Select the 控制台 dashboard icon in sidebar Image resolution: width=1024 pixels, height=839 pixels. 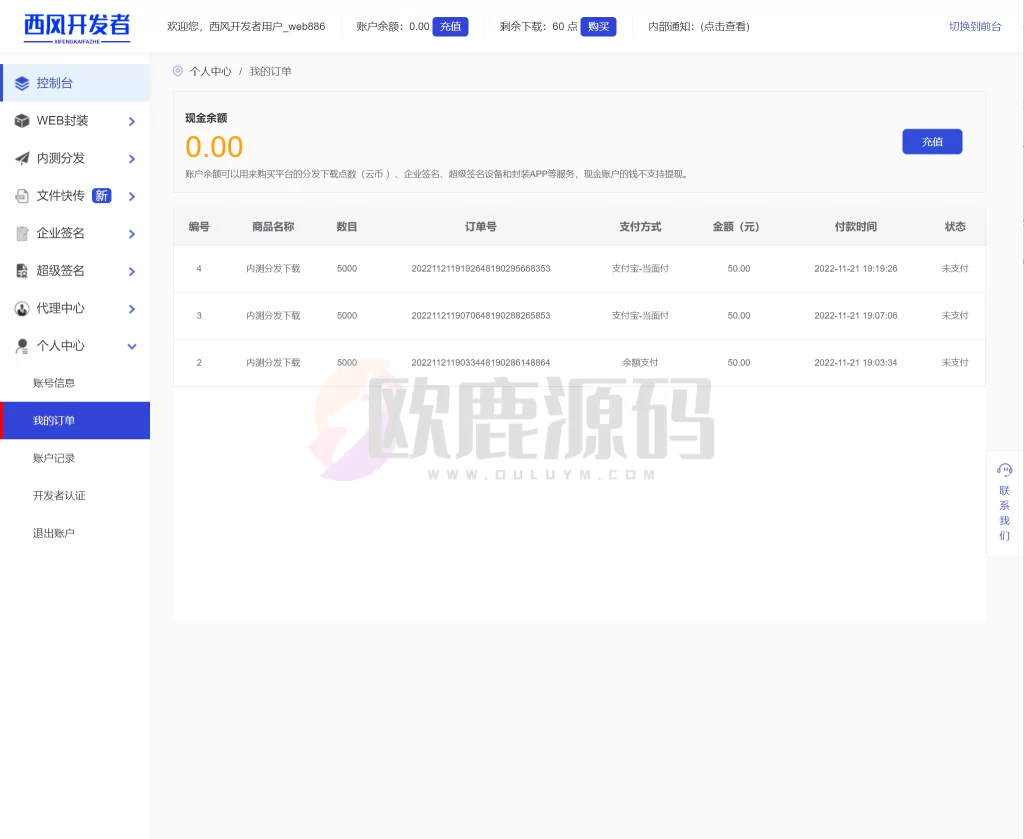coord(20,83)
